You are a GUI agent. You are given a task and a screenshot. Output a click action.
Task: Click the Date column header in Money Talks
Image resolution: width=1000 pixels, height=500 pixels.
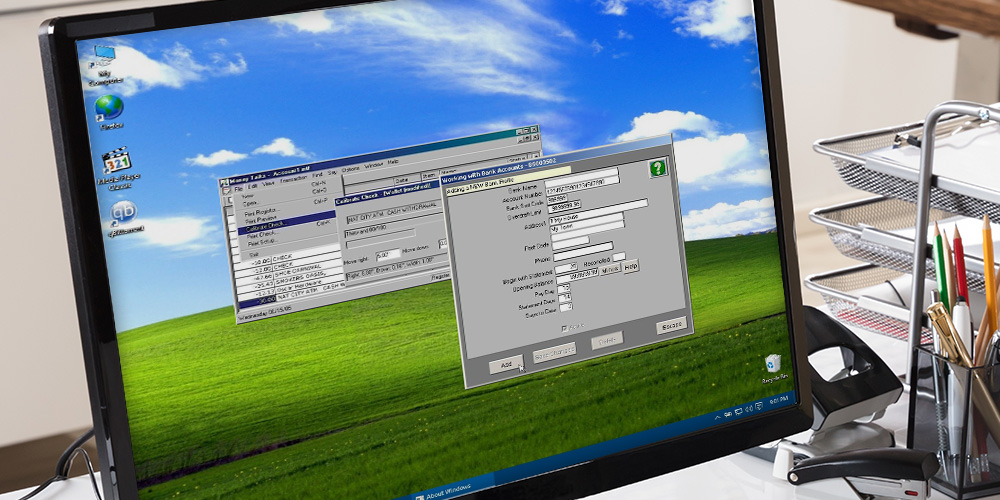[x=407, y=180]
